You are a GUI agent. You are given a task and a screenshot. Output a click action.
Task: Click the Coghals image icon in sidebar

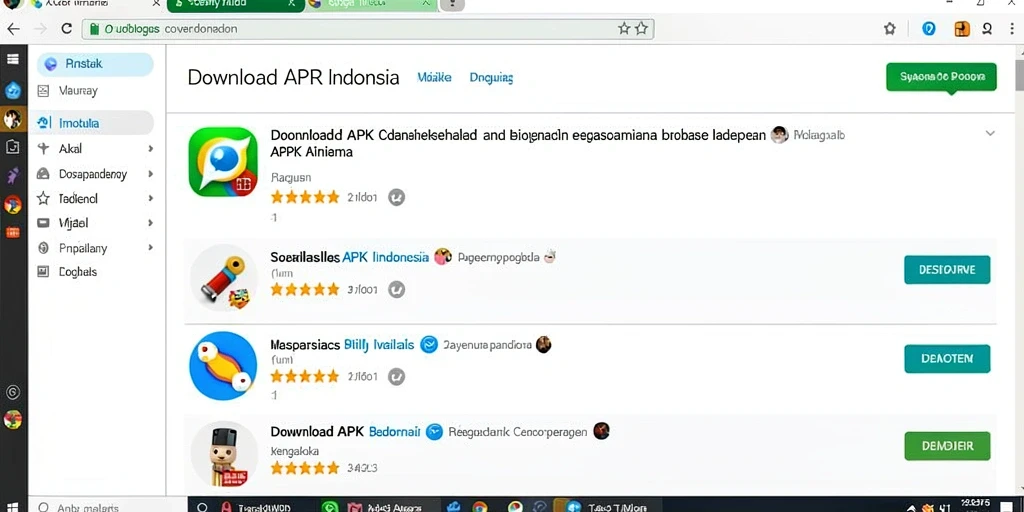(44, 272)
